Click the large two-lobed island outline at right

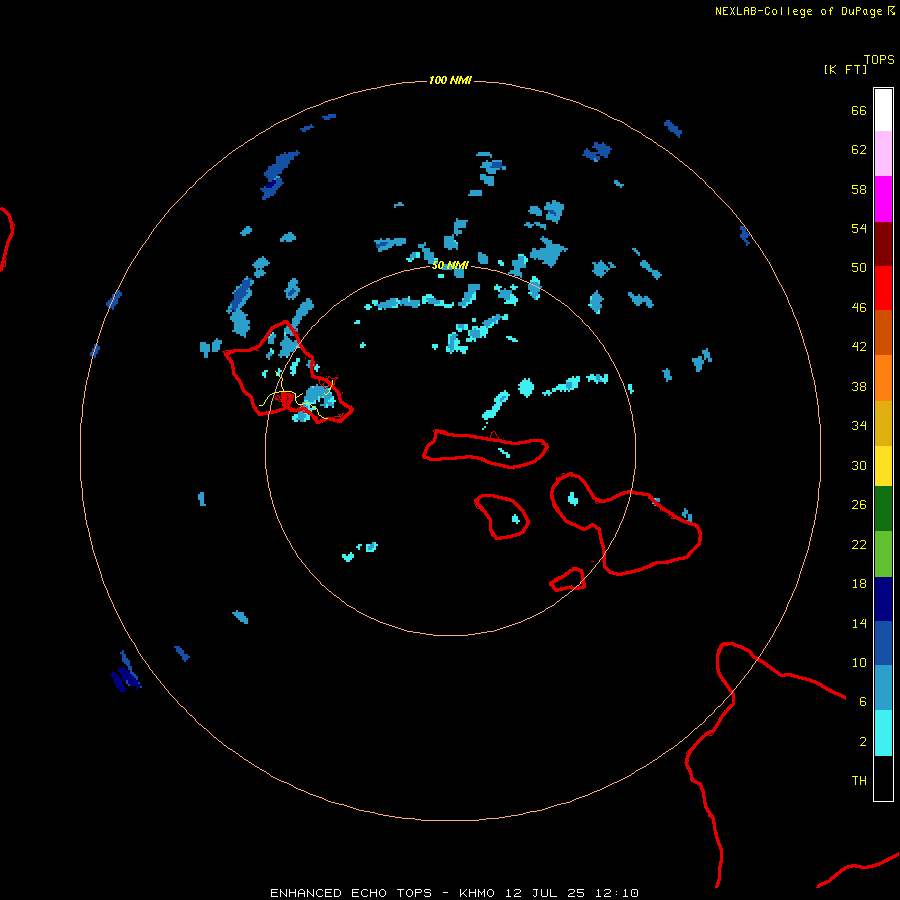(626, 523)
